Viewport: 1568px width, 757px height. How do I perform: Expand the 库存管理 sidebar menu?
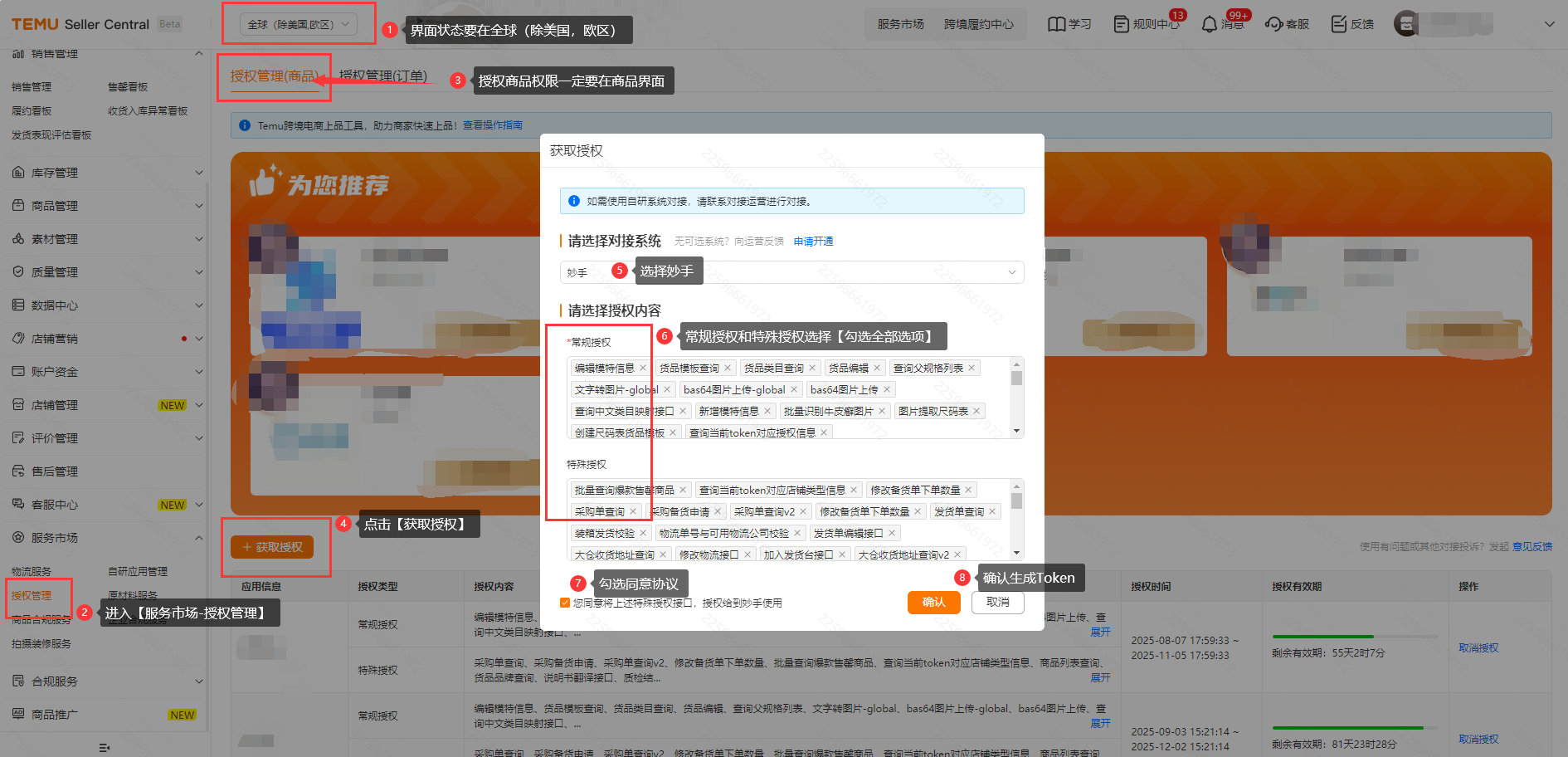(x=106, y=173)
